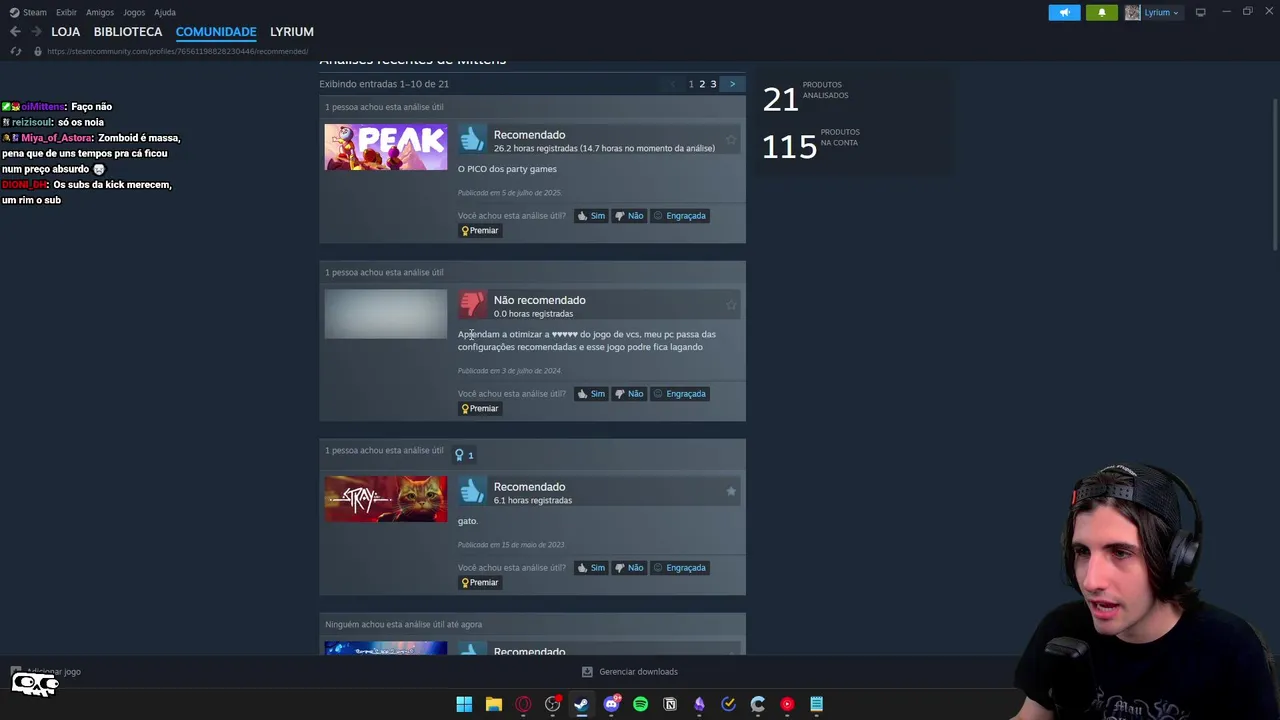
Task: Click Premiar on the Não recomendado review
Action: click(x=480, y=408)
